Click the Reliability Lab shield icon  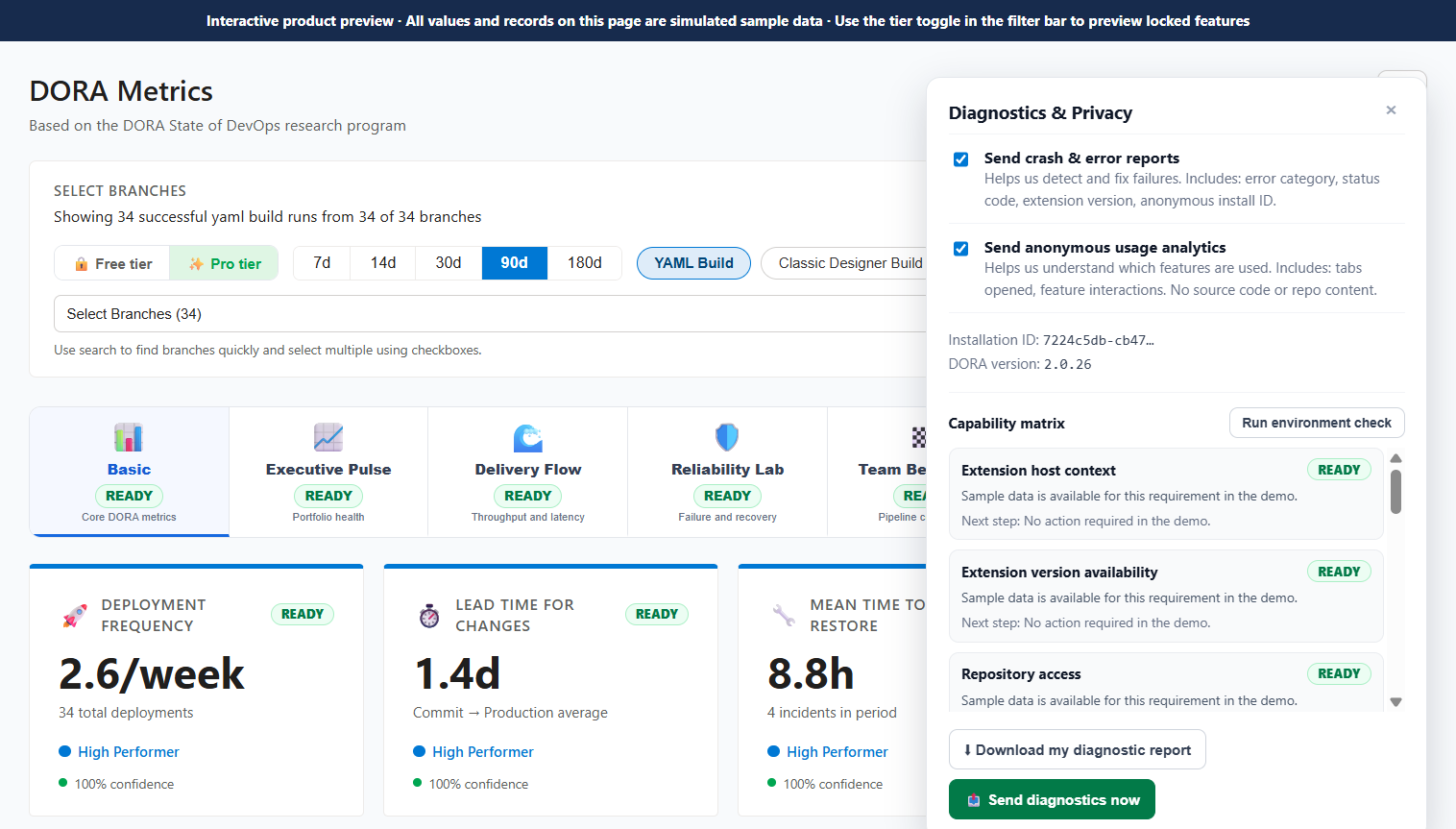pyautogui.click(x=727, y=438)
